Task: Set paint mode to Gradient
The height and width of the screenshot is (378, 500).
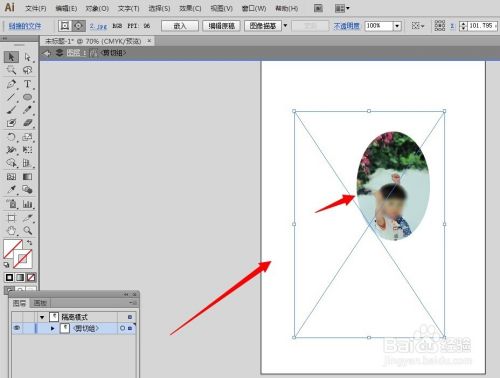Action: point(20,277)
